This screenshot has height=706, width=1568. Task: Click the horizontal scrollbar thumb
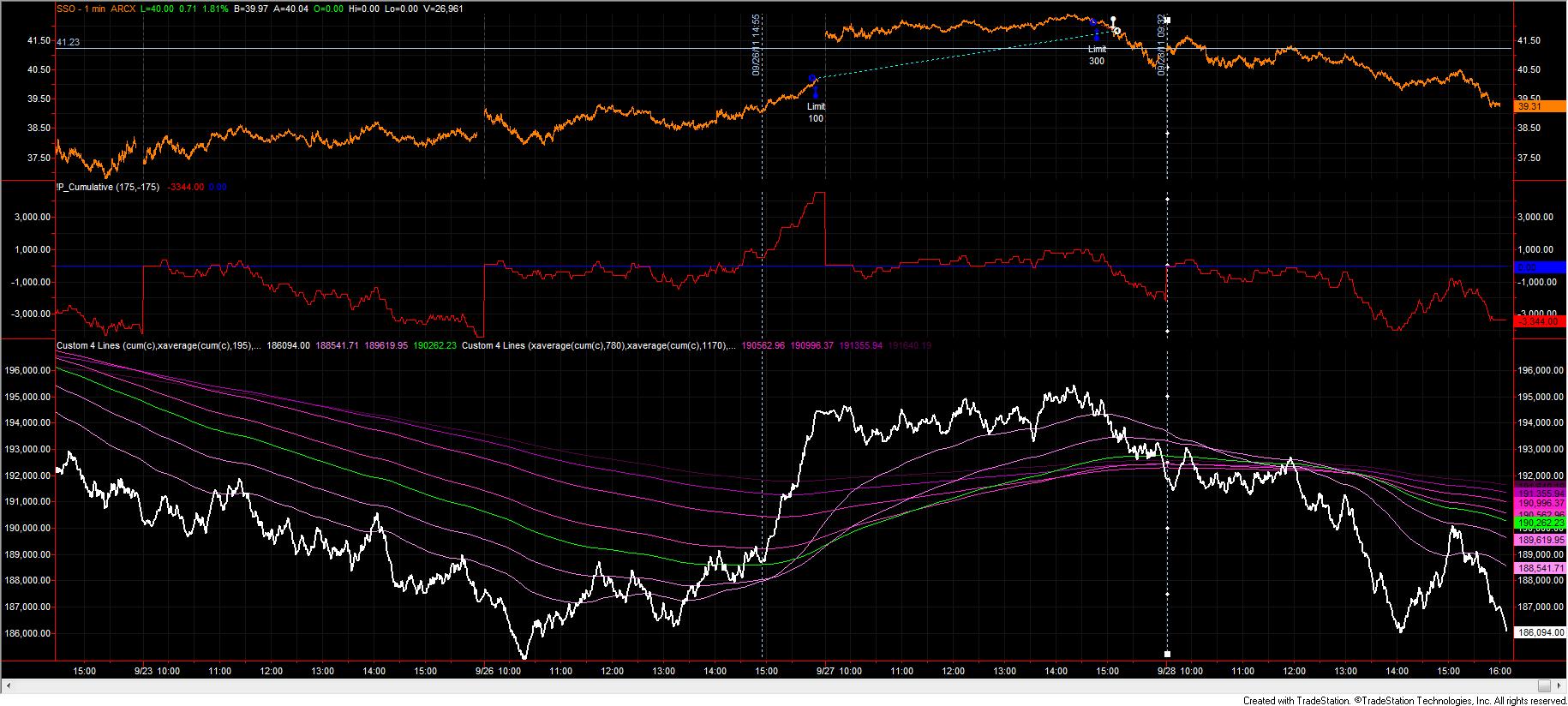[x=1544, y=685]
